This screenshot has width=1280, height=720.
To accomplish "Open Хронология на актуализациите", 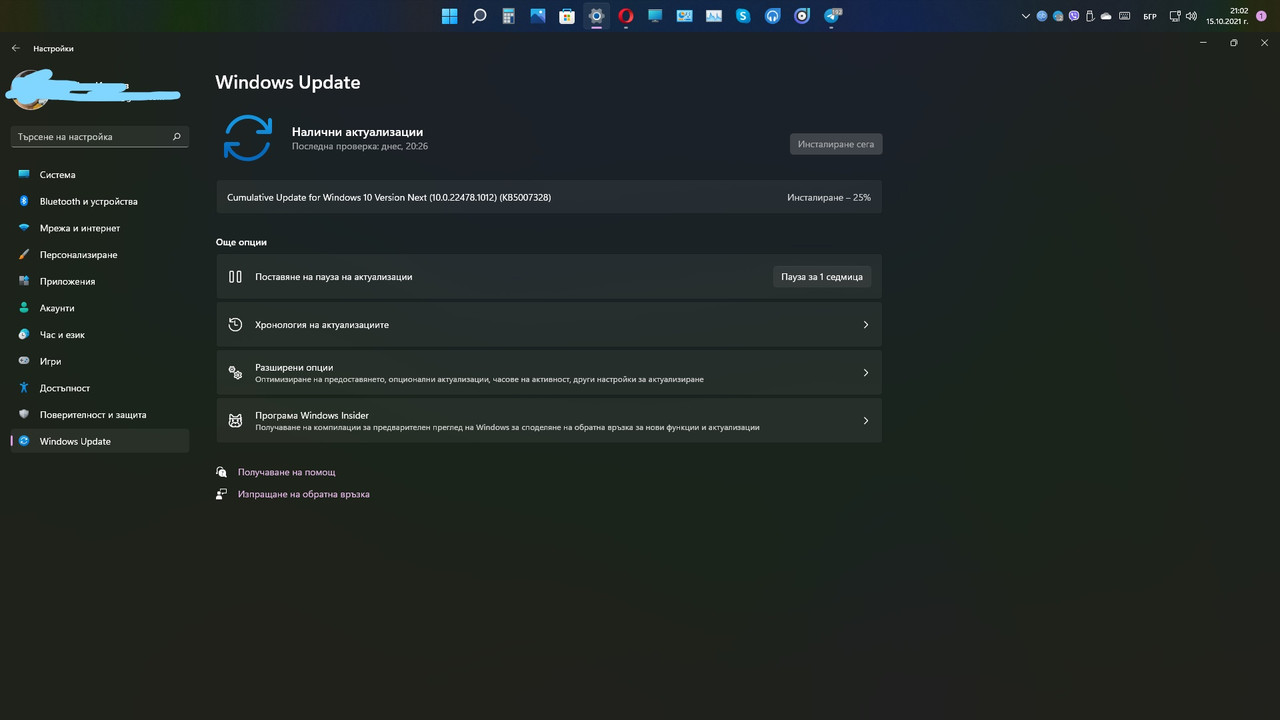I will click(x=549, y=325).
